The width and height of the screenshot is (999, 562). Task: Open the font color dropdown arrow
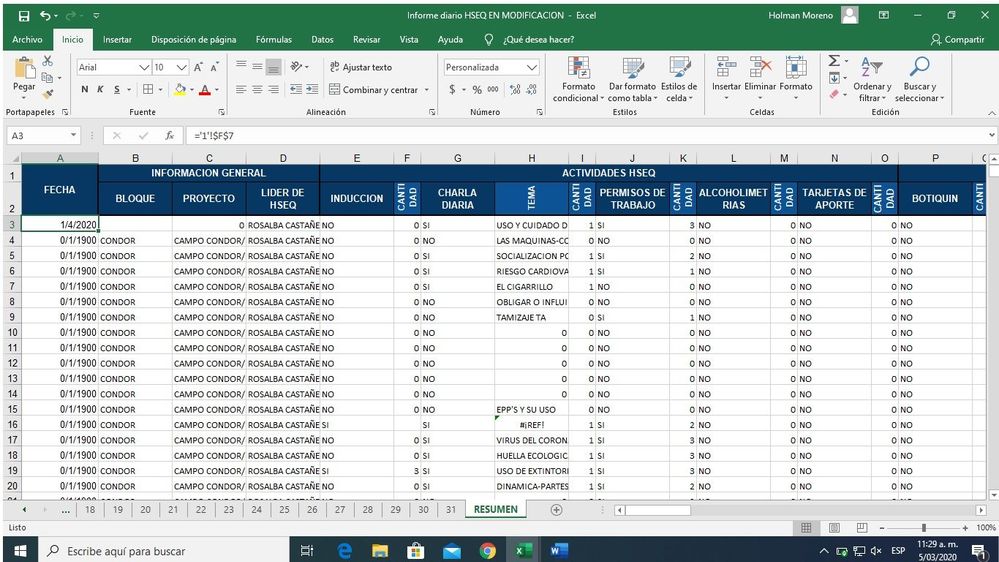[x=217, y=90]
